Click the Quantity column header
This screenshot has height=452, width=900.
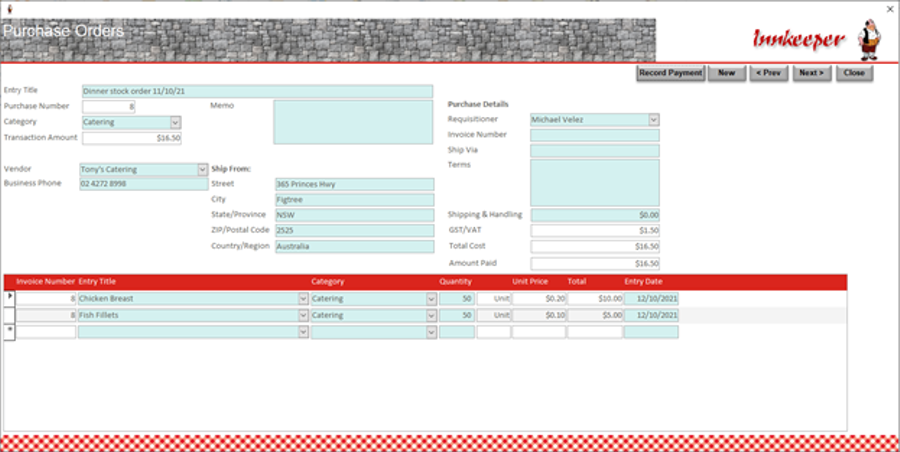point(456,282)
